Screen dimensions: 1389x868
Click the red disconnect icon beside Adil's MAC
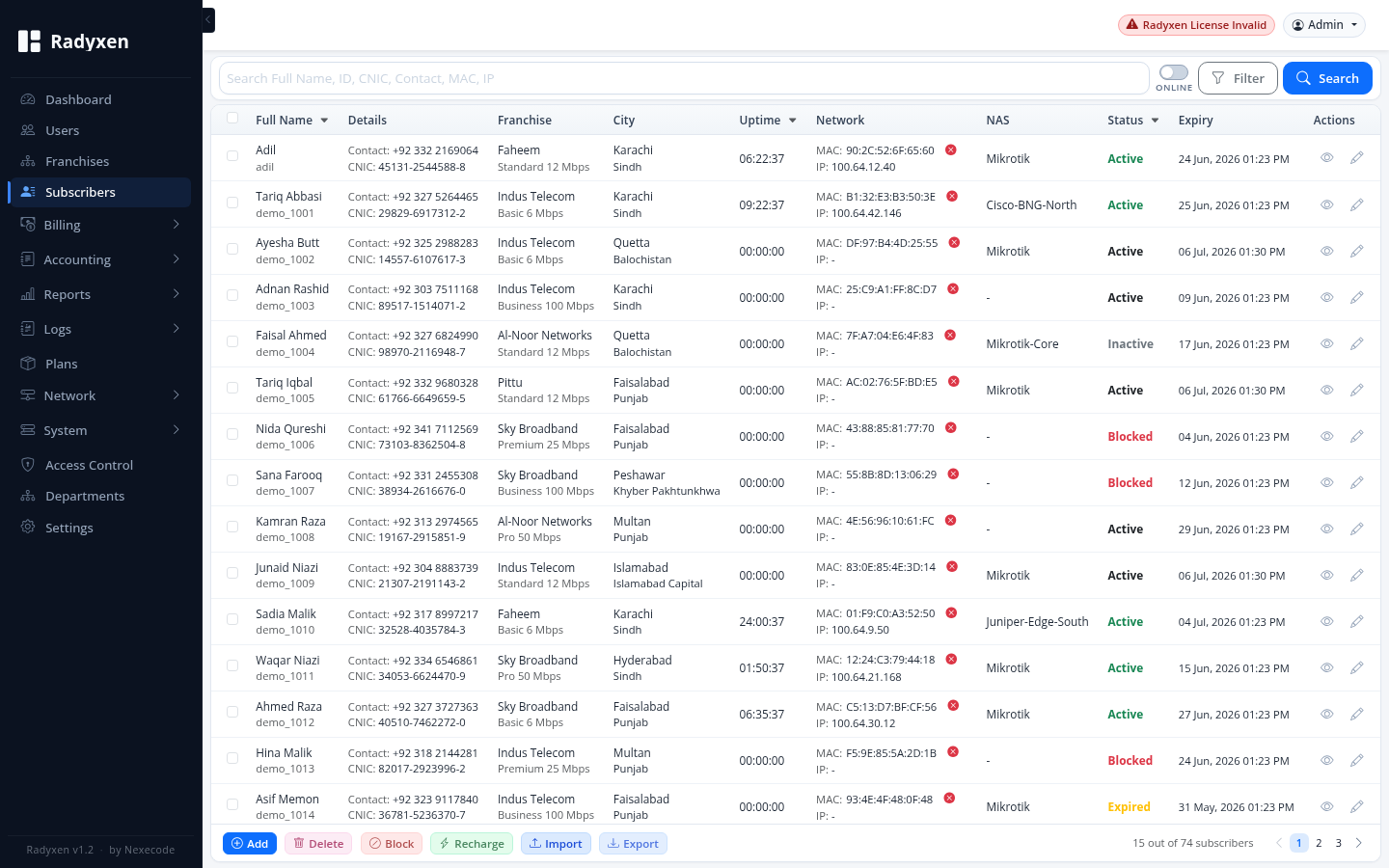coord(950,149)
